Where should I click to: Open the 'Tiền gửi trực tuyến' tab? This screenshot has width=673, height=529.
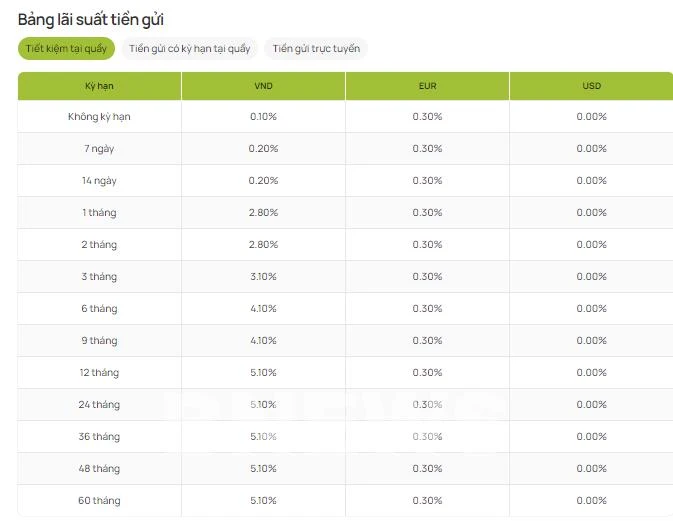click(x=316, y=49)
